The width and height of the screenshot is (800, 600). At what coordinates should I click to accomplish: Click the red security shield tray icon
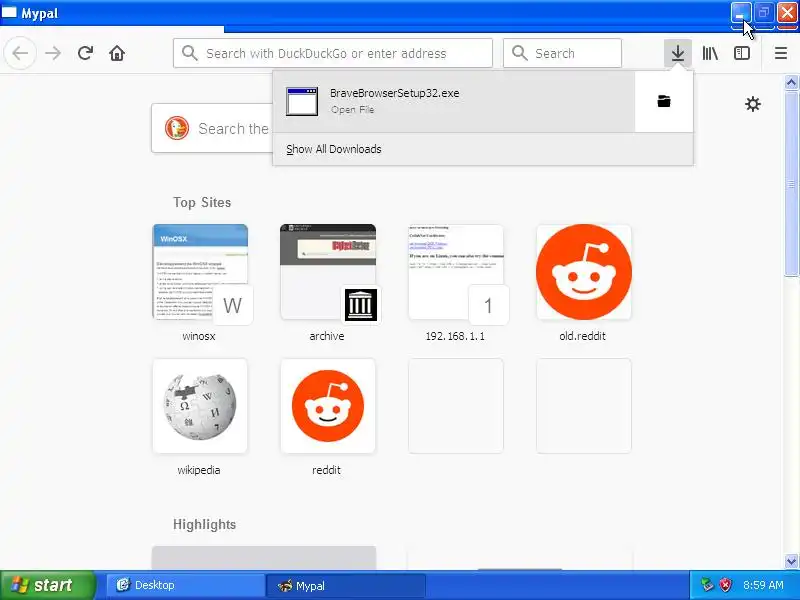click(724, 585)
